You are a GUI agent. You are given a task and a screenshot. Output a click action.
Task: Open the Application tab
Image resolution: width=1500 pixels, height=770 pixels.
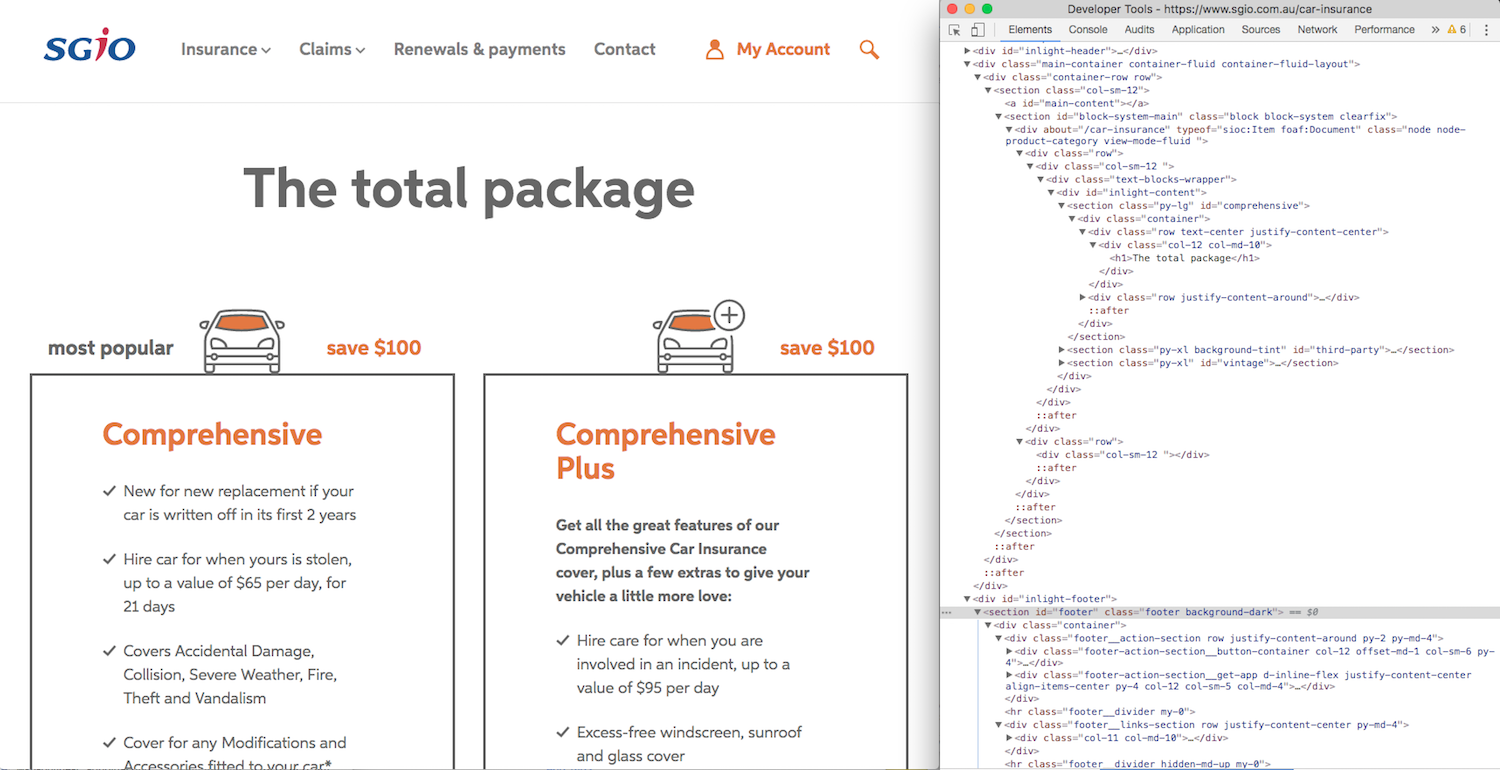coord(1198,30)
